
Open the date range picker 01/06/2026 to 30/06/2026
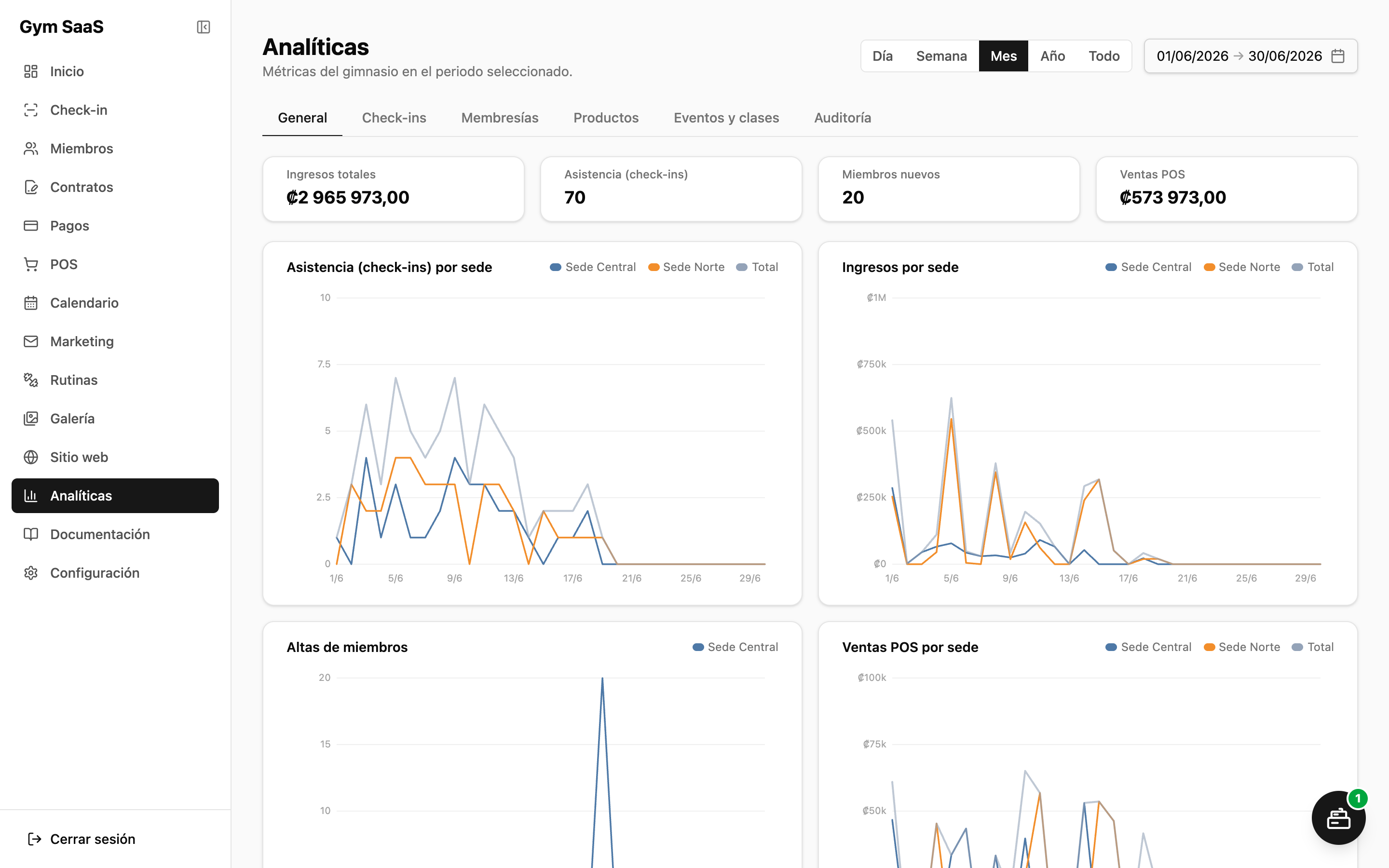tap(1251, 55)
